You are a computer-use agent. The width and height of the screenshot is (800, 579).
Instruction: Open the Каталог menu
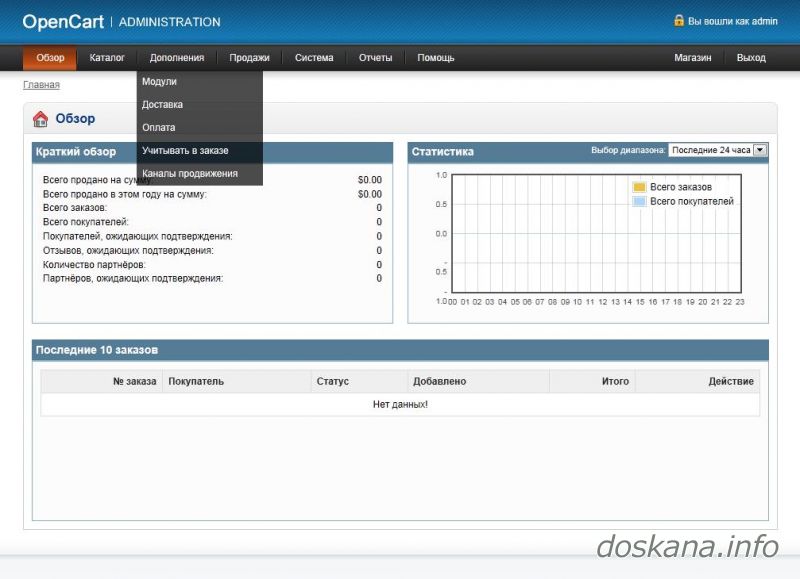(x=107, y=58)
